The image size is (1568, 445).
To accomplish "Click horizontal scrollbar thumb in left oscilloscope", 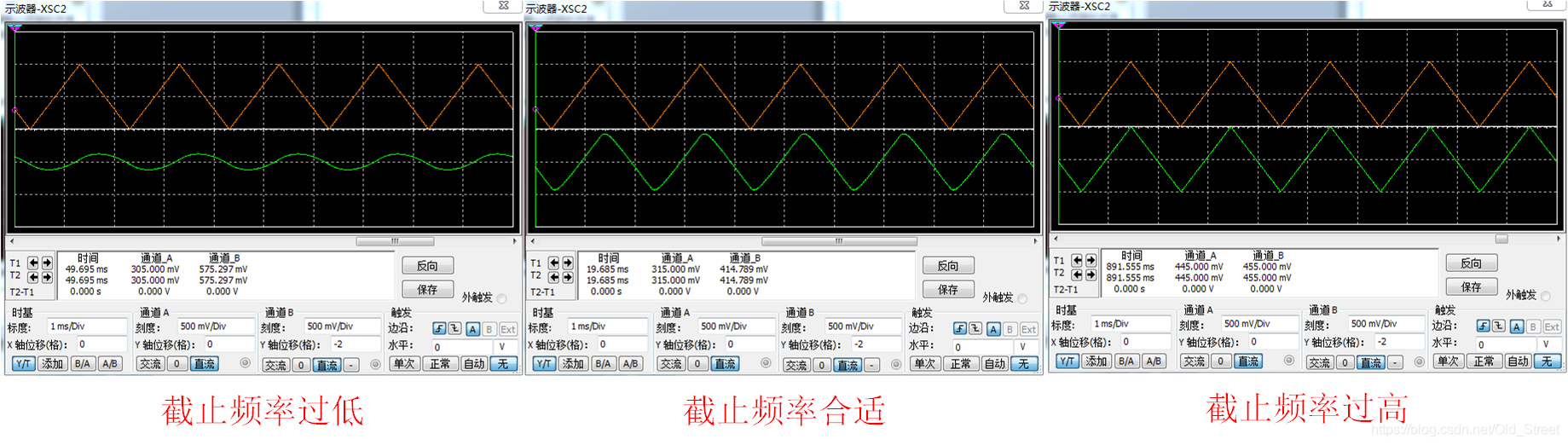I will coord(395,241).
